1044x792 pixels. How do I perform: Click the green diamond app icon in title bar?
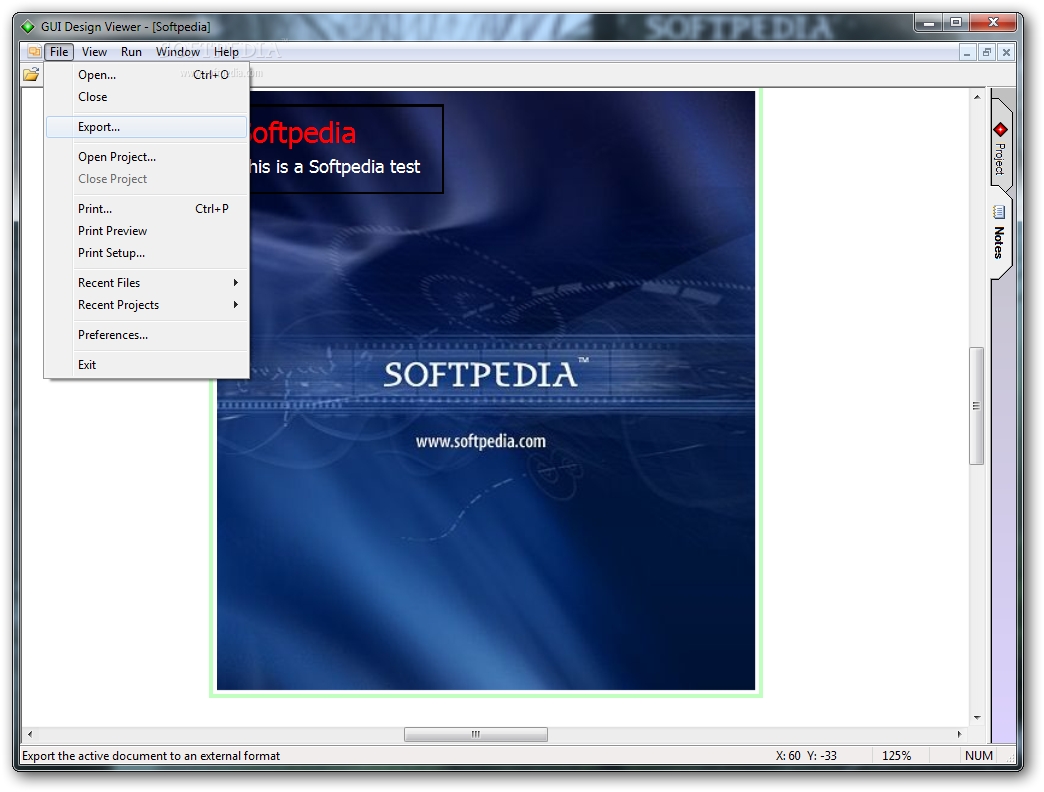point(27,27)
